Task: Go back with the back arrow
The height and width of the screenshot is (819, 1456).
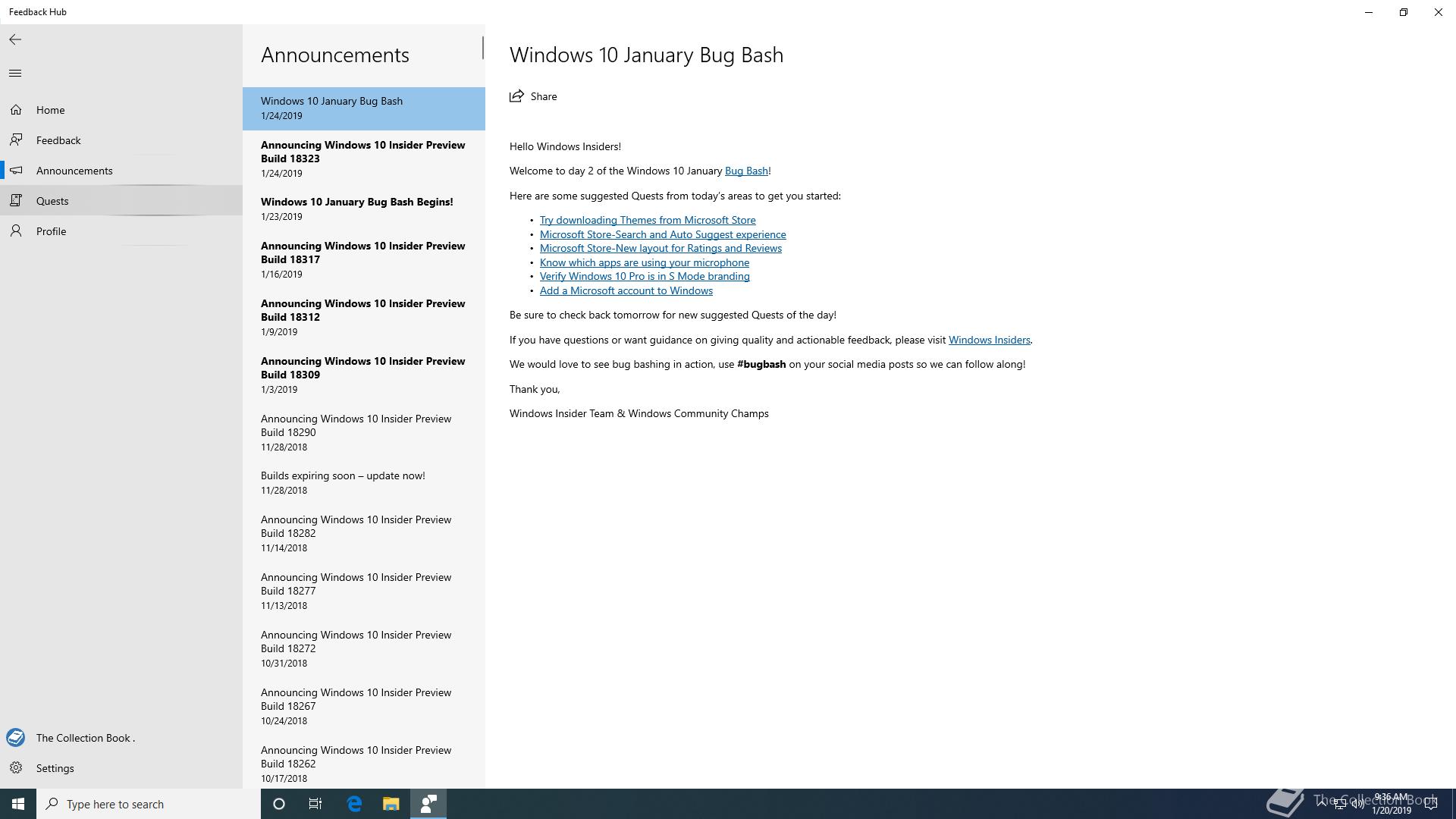Action: 15,39
